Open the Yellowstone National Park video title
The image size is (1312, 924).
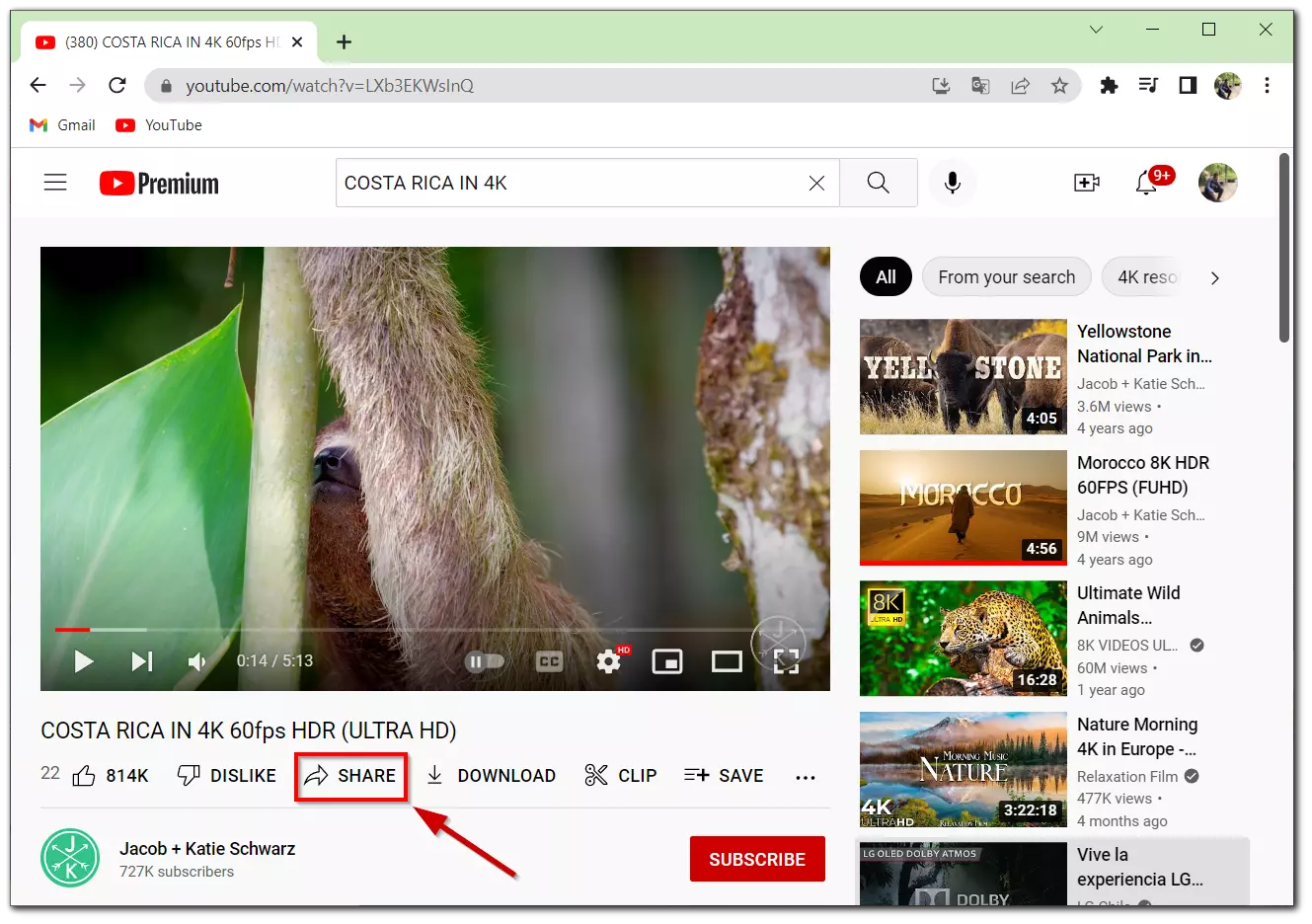coord(1144,344)
